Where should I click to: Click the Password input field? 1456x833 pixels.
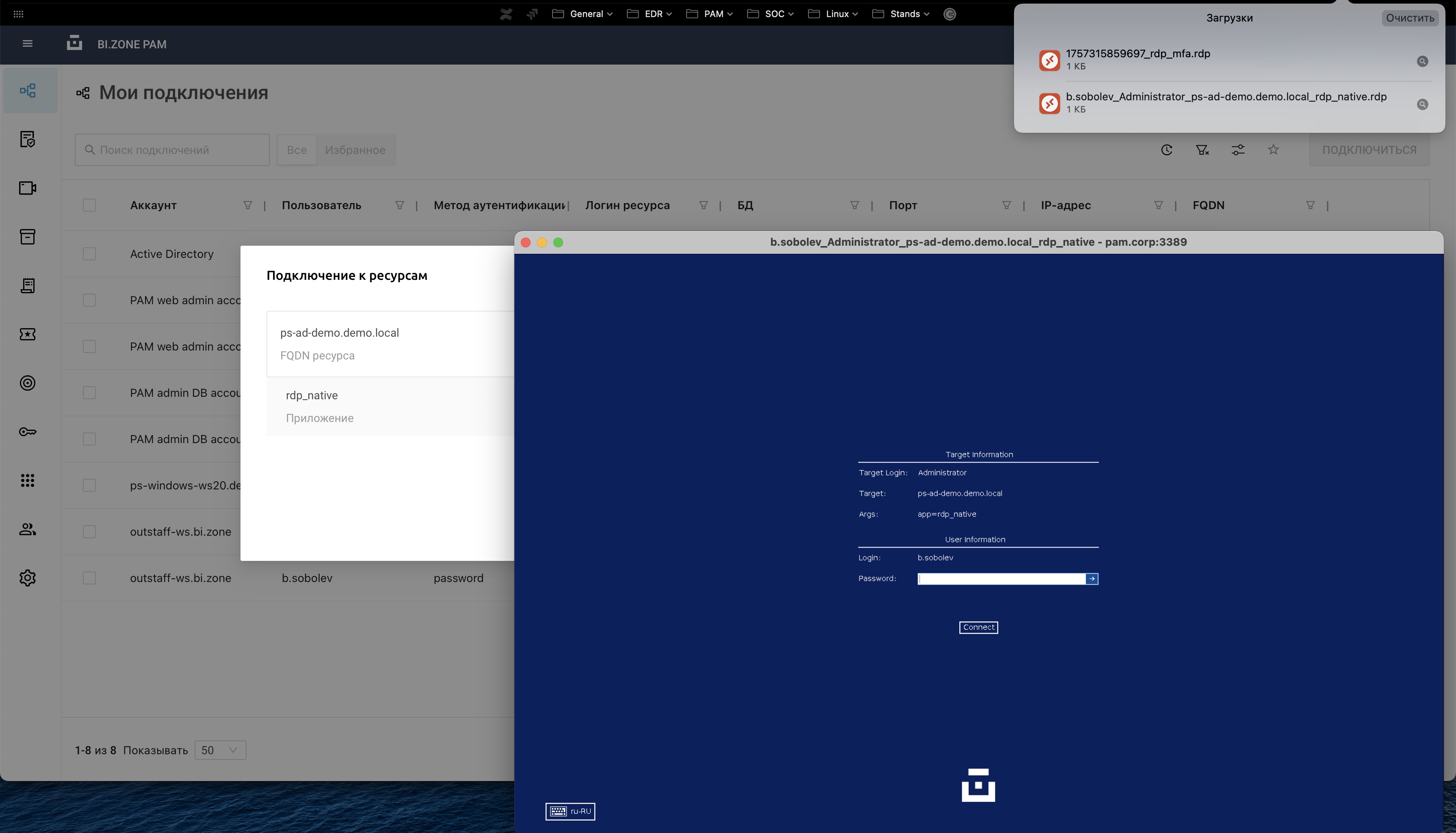(x=1001, y=579)
